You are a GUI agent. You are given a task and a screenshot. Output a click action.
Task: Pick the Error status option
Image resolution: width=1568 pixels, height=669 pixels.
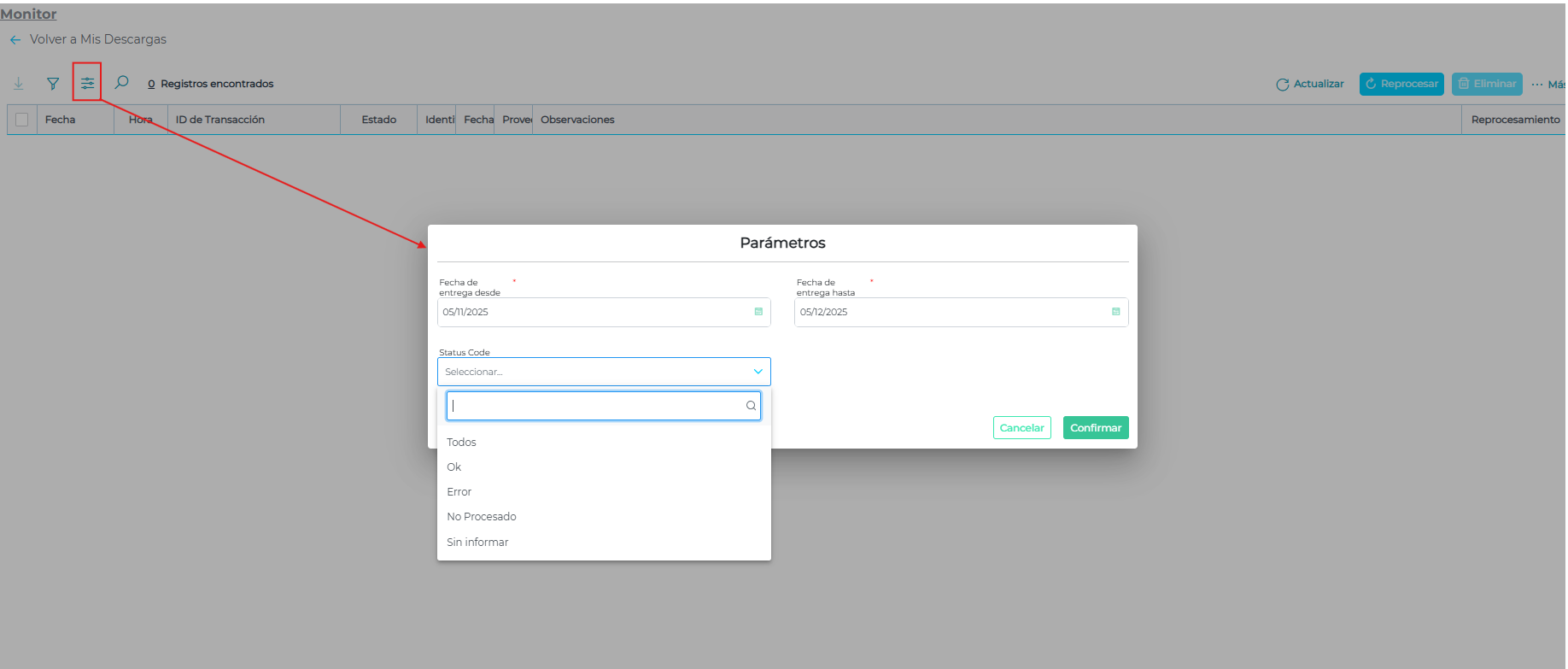(459, 491)
